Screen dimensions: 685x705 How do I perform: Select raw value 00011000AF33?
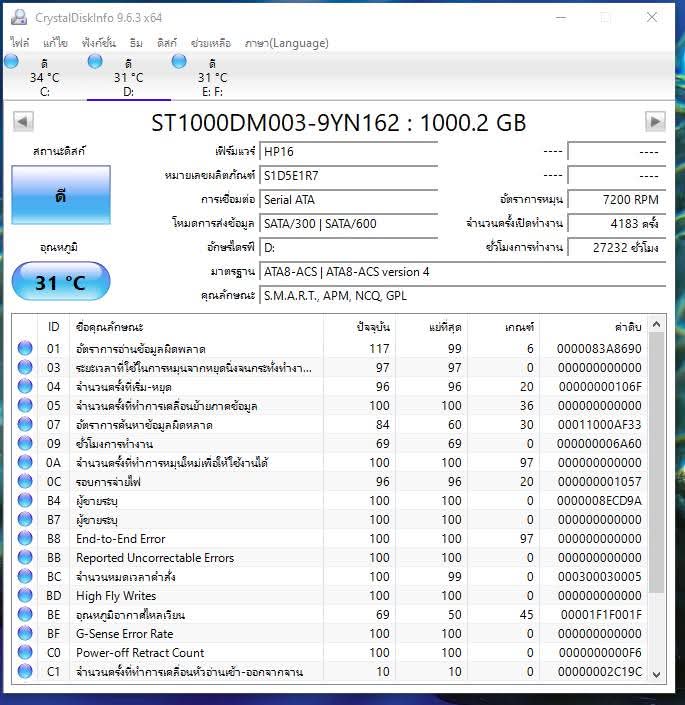pyautogui.click(x=599, y=424)
